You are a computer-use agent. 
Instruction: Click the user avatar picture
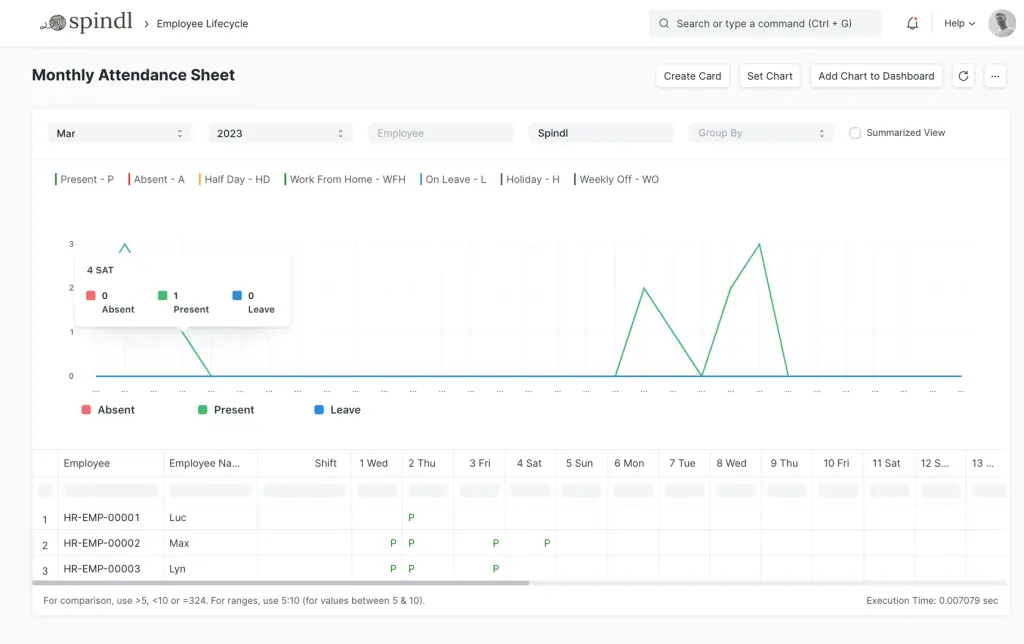point(1001,23)
